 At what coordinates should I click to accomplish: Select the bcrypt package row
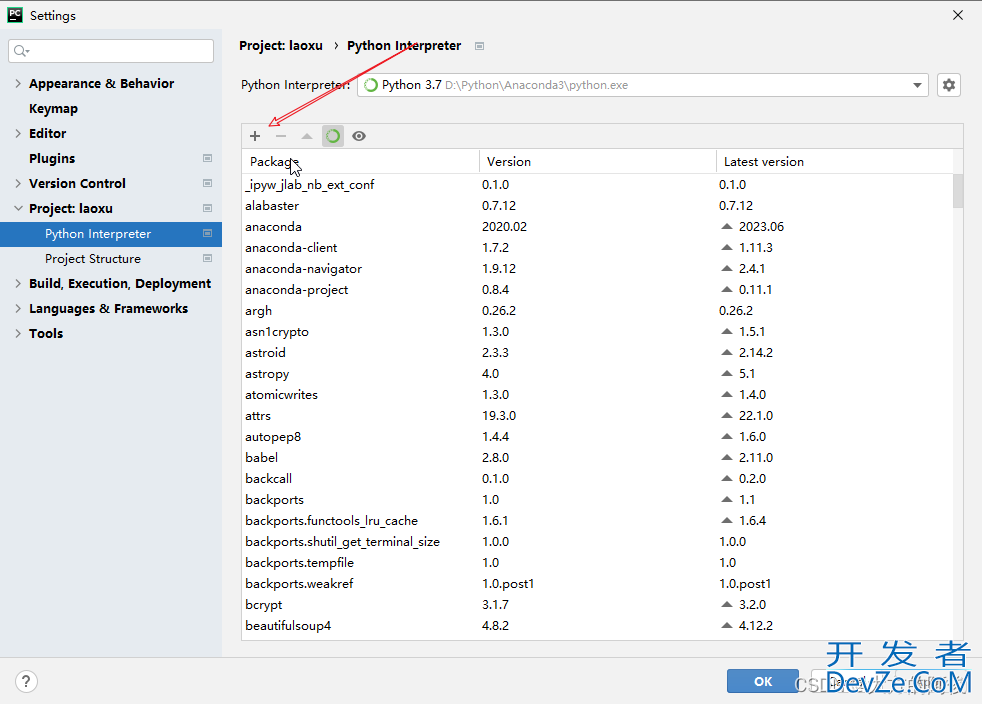point(597,604)
